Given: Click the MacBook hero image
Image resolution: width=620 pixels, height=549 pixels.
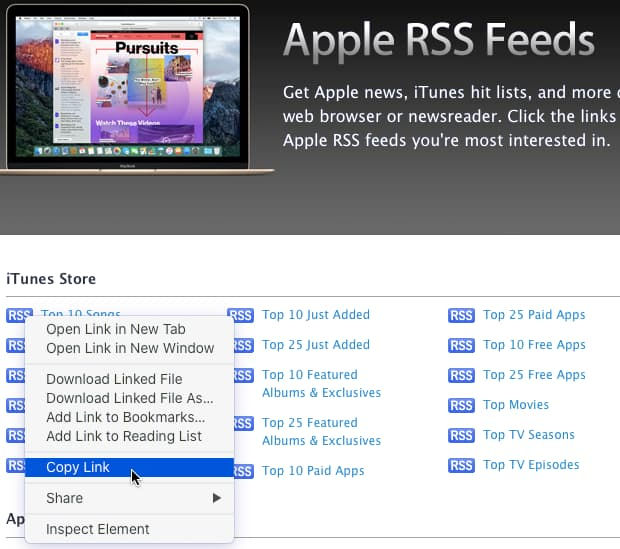Looking at the screenshot, I should (x=136, y=89).
